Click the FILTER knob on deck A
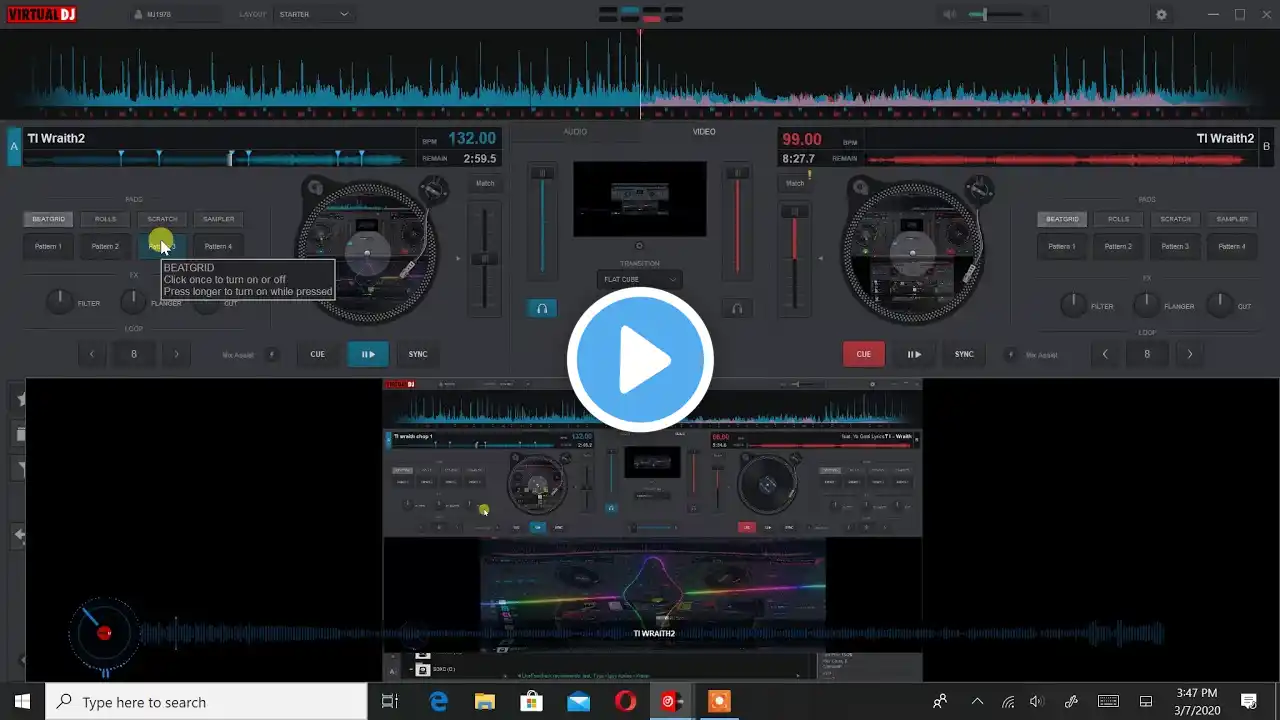The height and width of the screenshot is (720, 1280). 60,302
